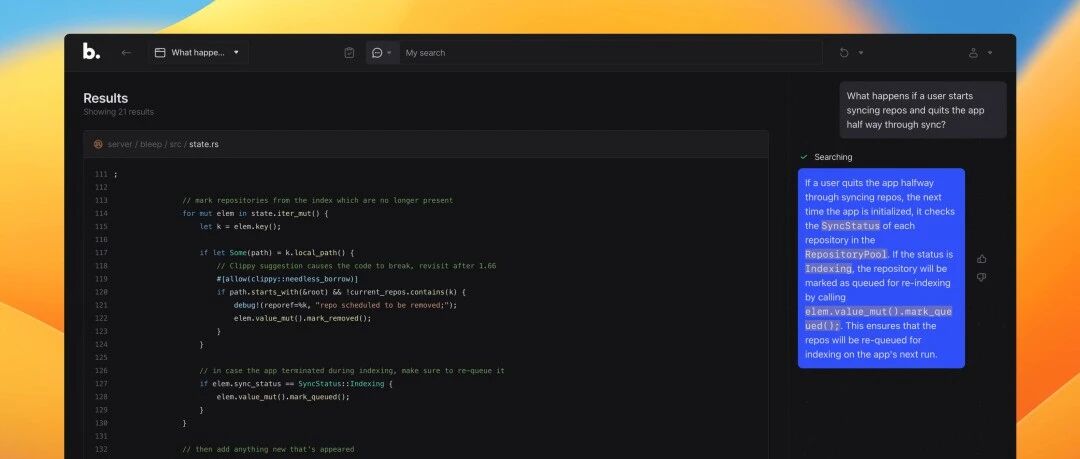Click line number 113 in the code gutter
1080x459 pixels.
point(101,201)
